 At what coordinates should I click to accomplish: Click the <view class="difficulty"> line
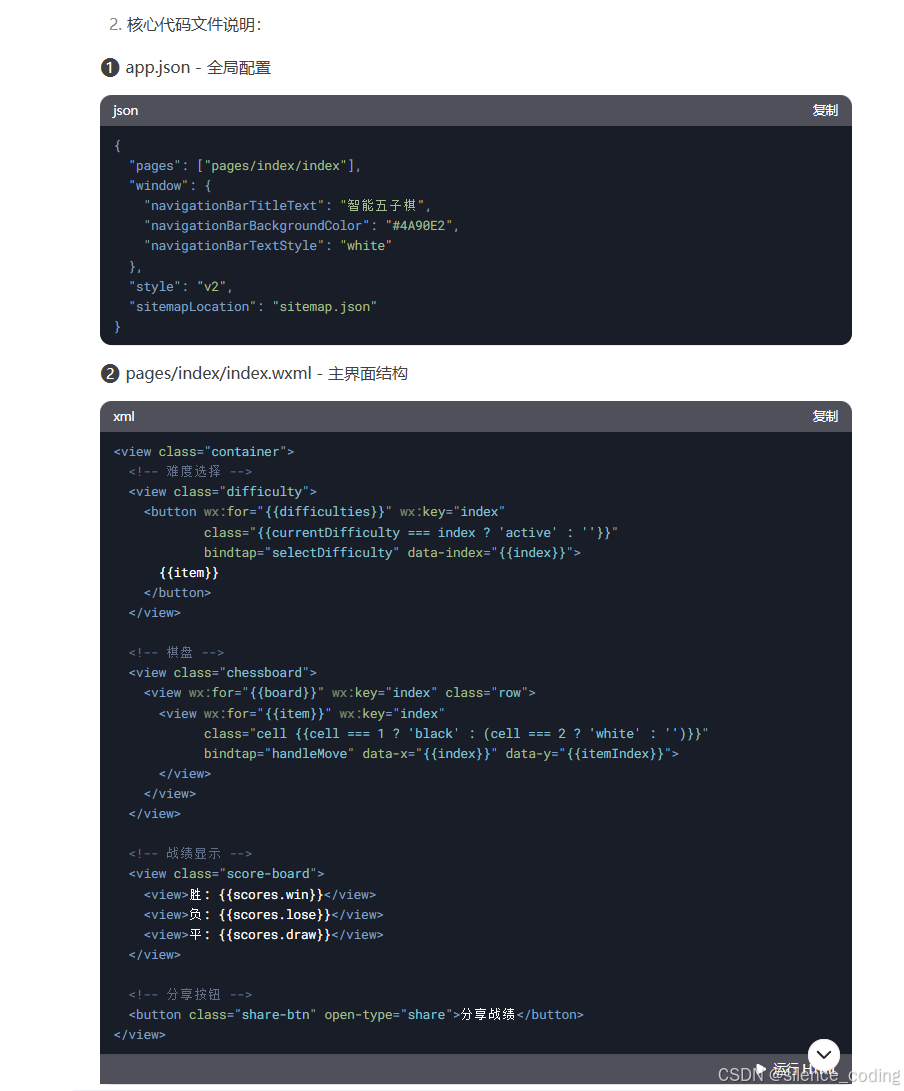click(x=223, y=492)
